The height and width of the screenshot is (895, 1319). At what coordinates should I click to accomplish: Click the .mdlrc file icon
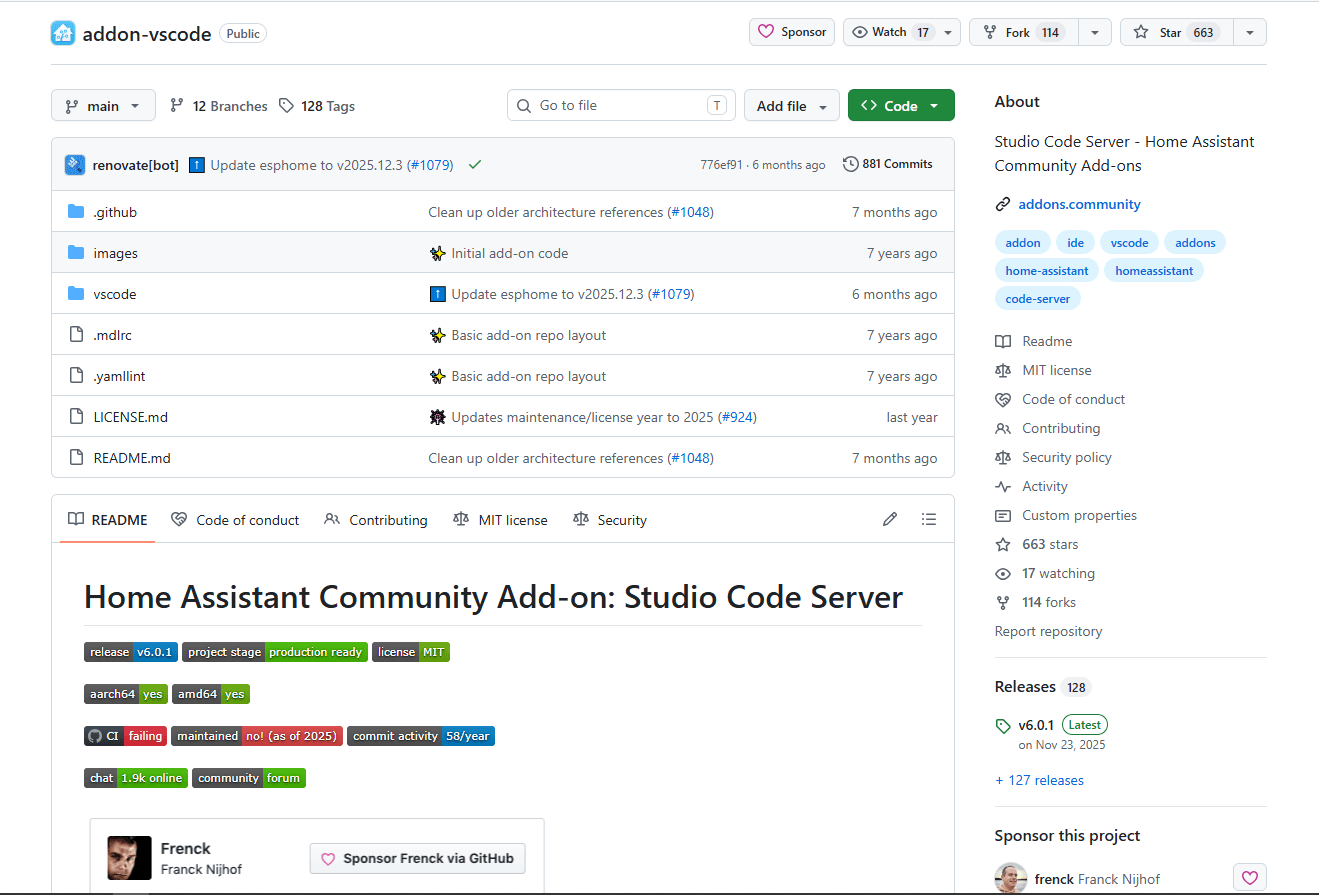76,335
